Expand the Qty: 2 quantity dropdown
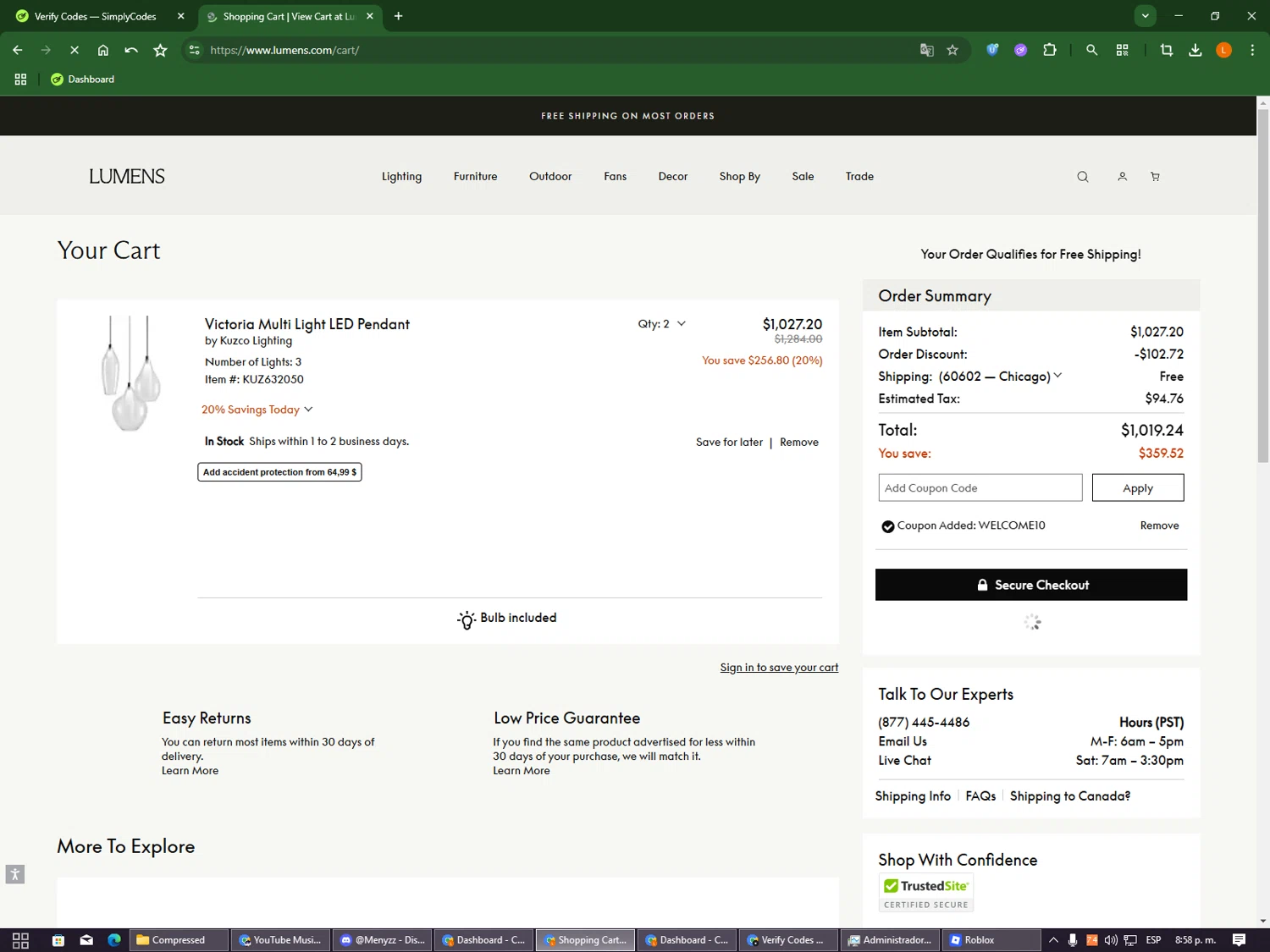 662,324
